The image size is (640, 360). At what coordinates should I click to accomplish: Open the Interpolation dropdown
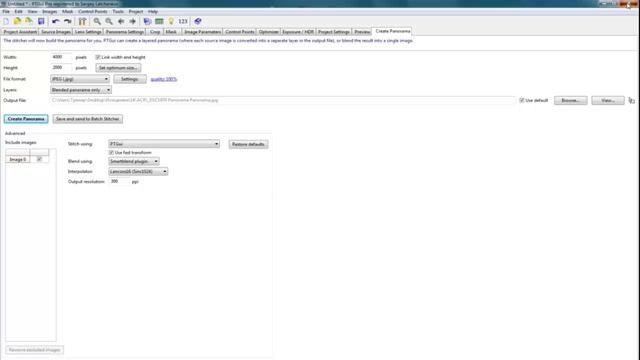pyautogui.click(x=138, y=171)
